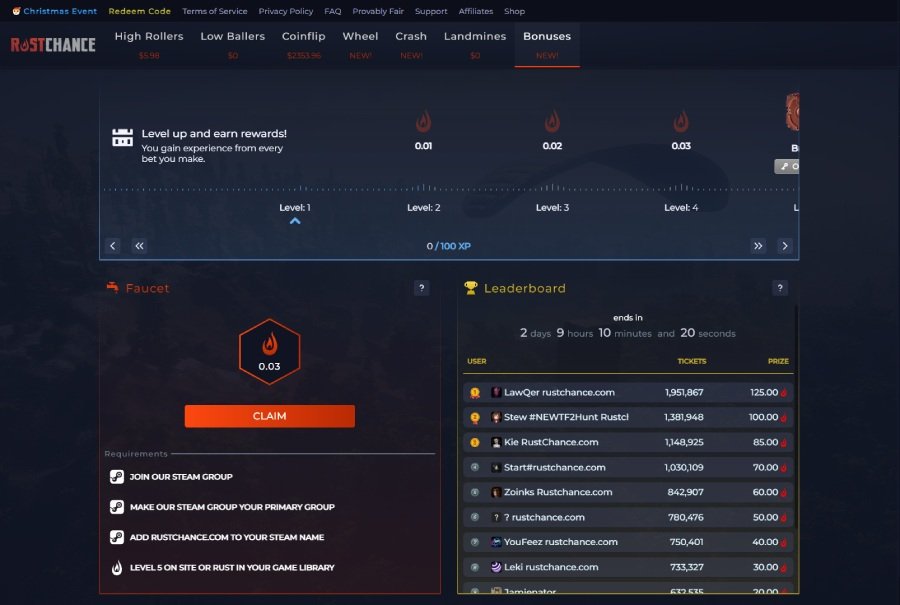Select user YouFeez rustchance.com
Screen dimensions: 900x605
[x=560, y=542]
